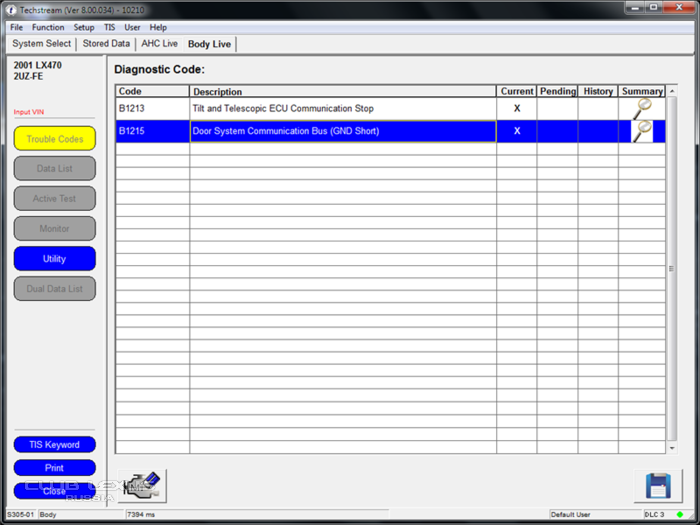Image resolution: width=700 pixels, height=525 pixels.
Task: Click the Current column header
Action: point(517,91)
